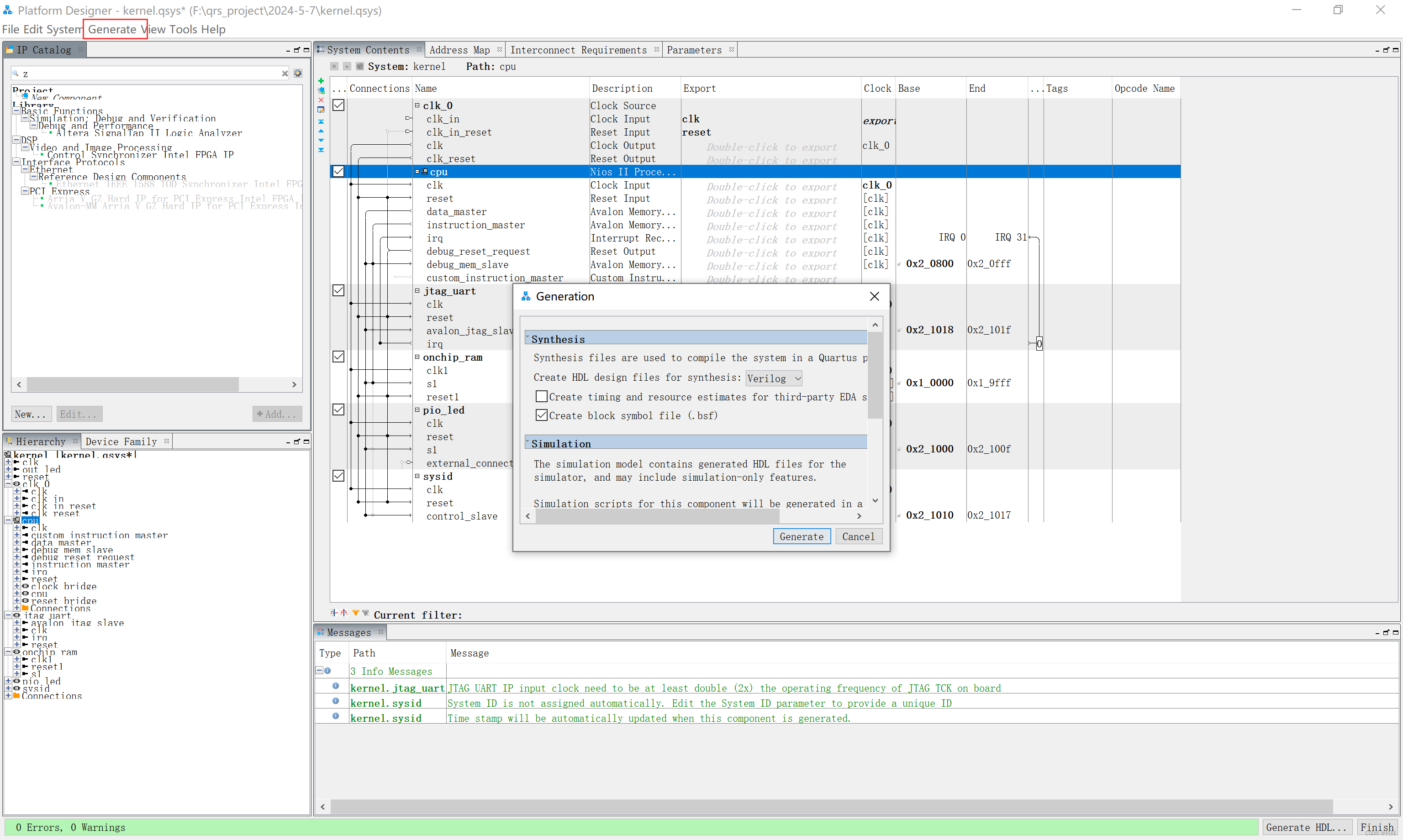
Task: Click the move up arrow icon
Action: [321, 131]
